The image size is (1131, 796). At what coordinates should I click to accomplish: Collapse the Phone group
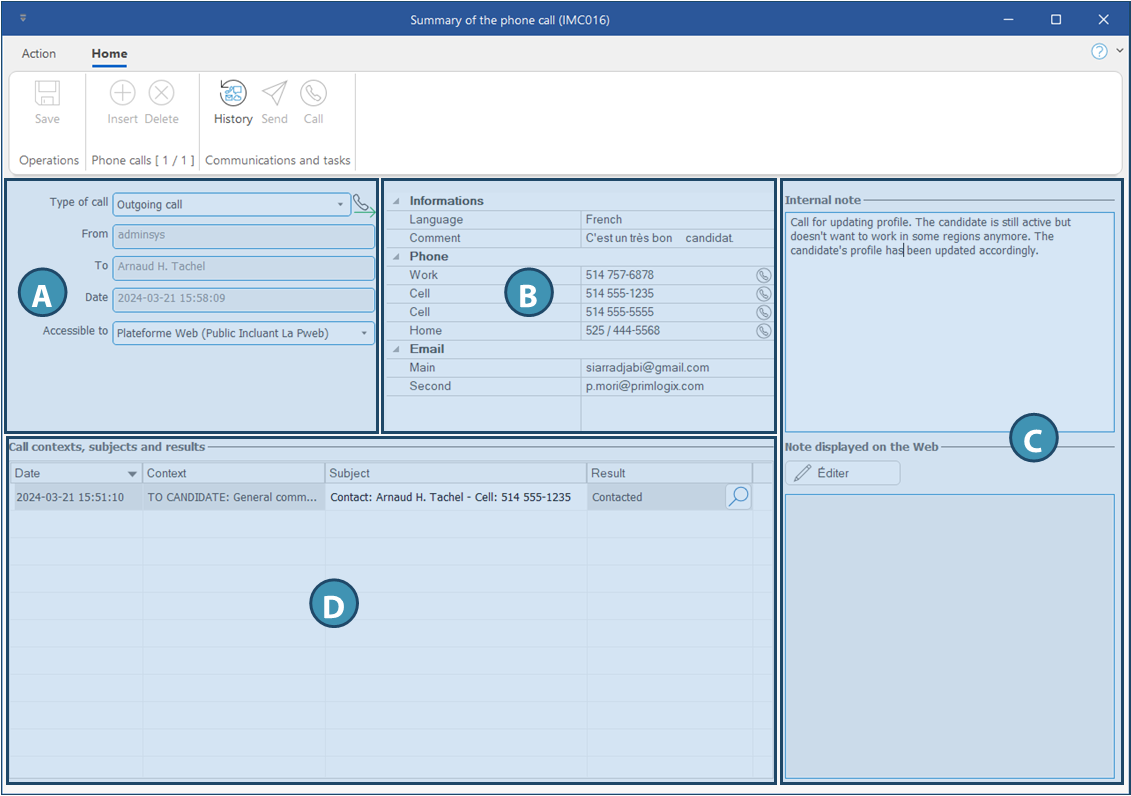[x=394, y=257]
